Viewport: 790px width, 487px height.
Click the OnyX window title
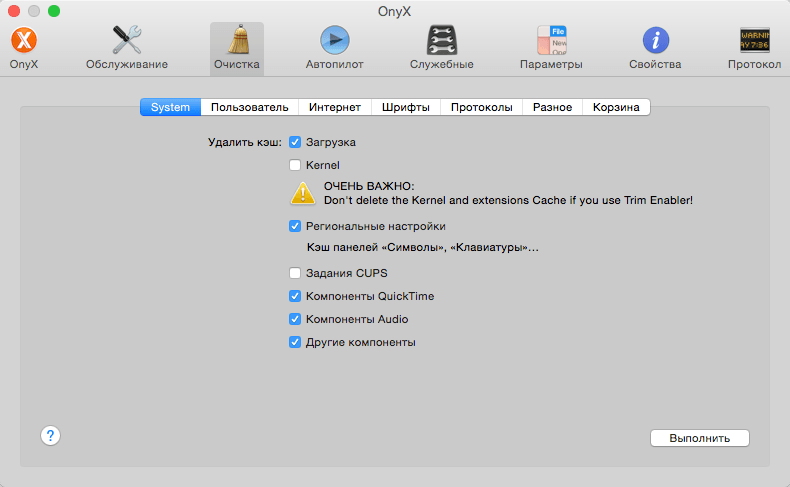394,12
